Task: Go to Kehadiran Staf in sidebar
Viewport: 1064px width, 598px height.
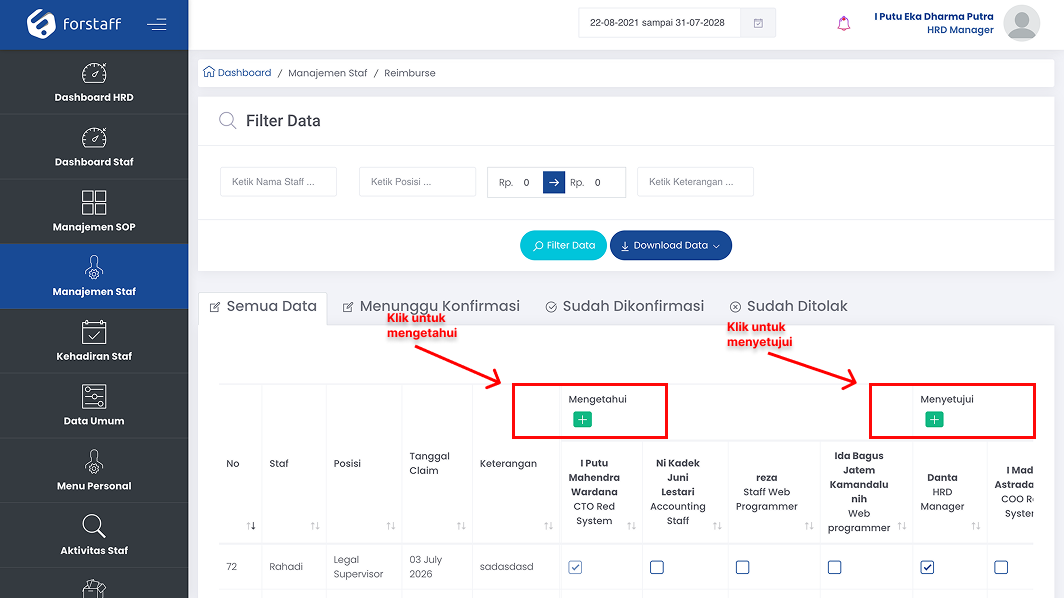Action: pos(94,341)
